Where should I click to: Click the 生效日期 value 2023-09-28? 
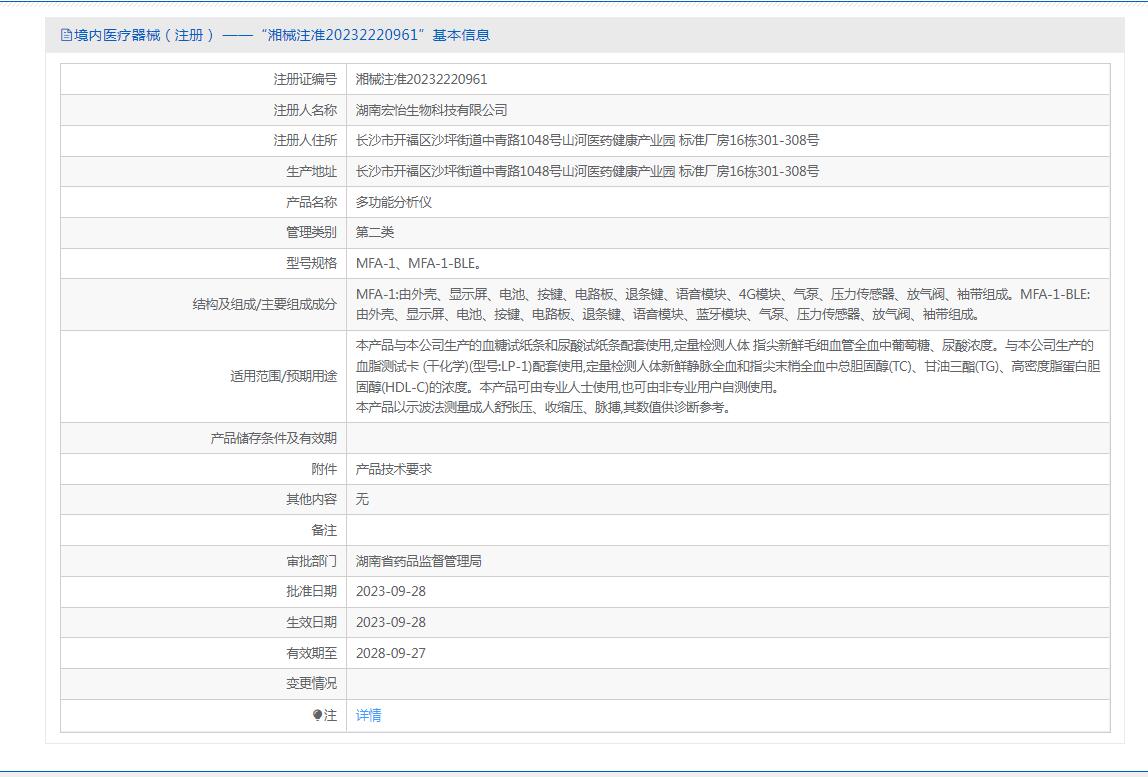tap(390, 622)
